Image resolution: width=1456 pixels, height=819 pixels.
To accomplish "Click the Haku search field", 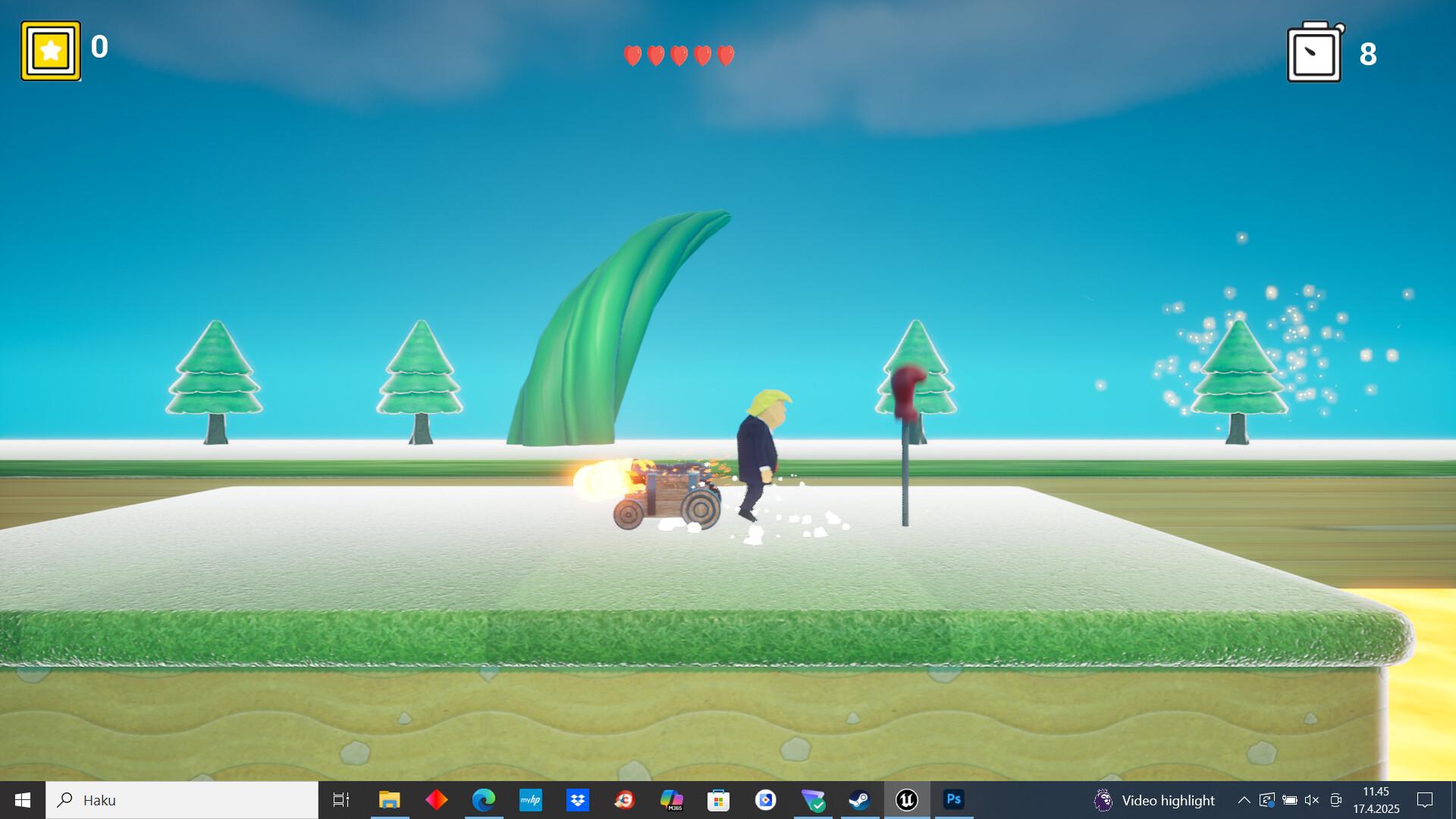I will (182, 800).
